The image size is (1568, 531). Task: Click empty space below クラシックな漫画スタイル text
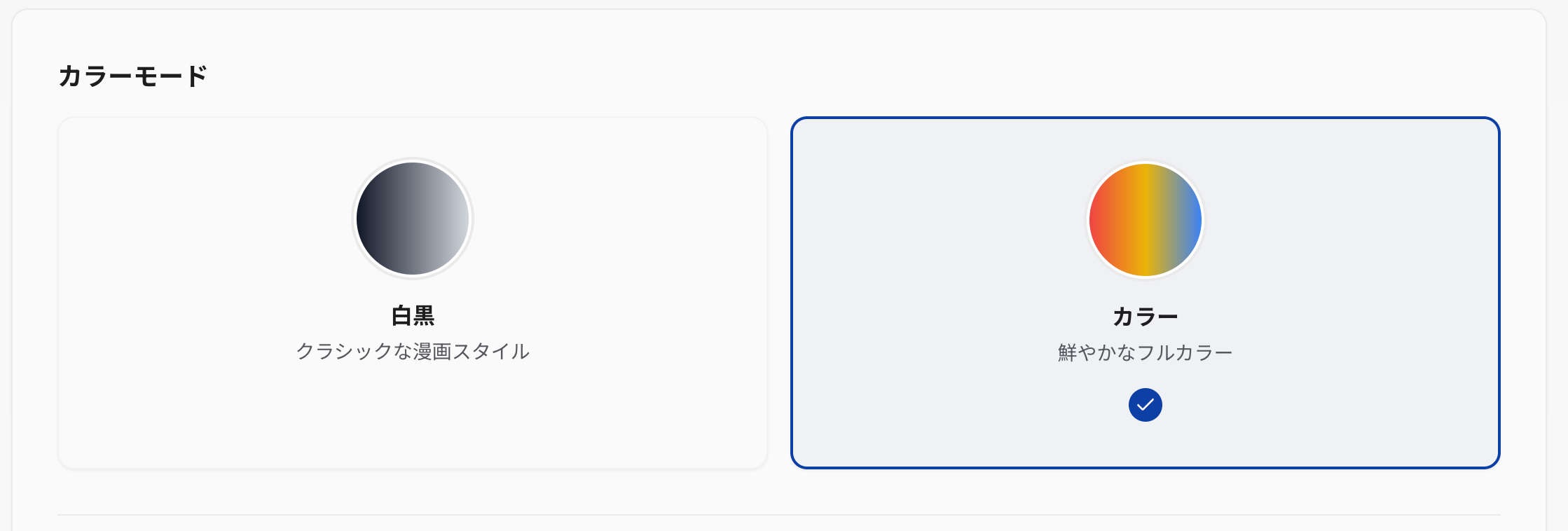pos(413,413)
